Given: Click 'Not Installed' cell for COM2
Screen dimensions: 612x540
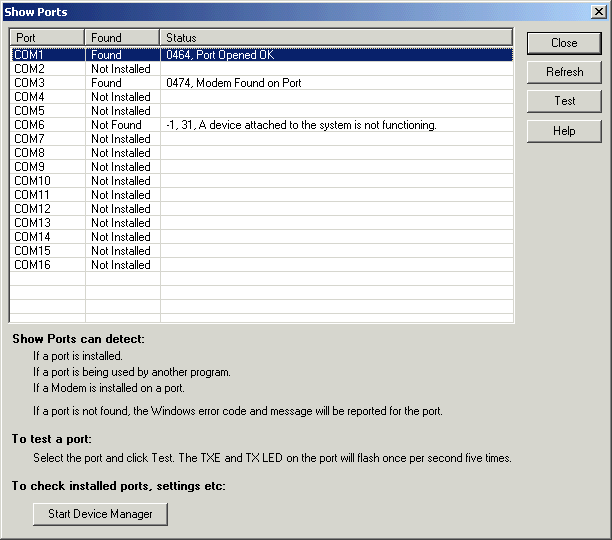Looking at the screenshot, I should click(121, 69).
